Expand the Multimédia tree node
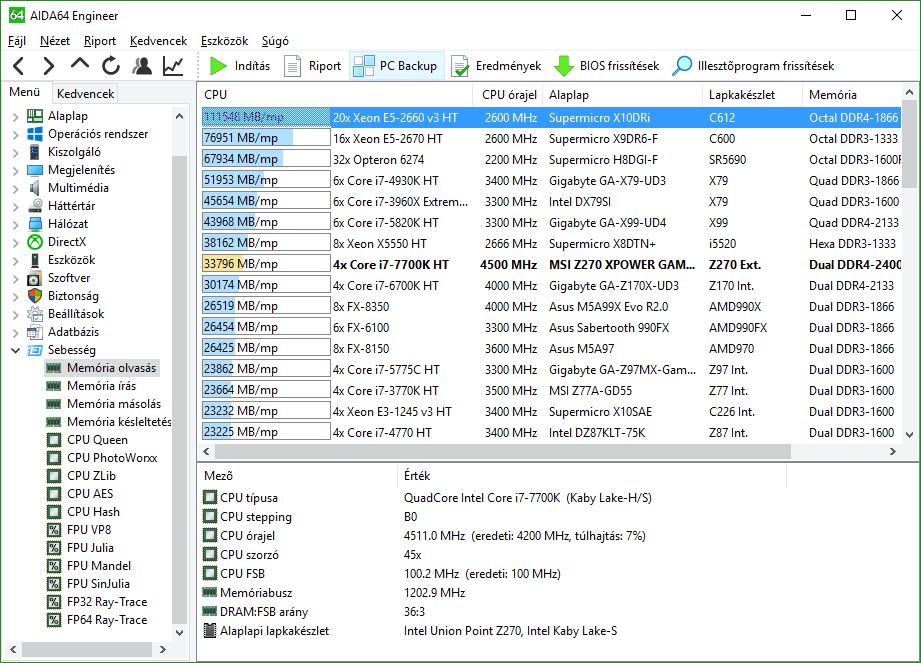 pyautogui.click(x=15, y=188)
